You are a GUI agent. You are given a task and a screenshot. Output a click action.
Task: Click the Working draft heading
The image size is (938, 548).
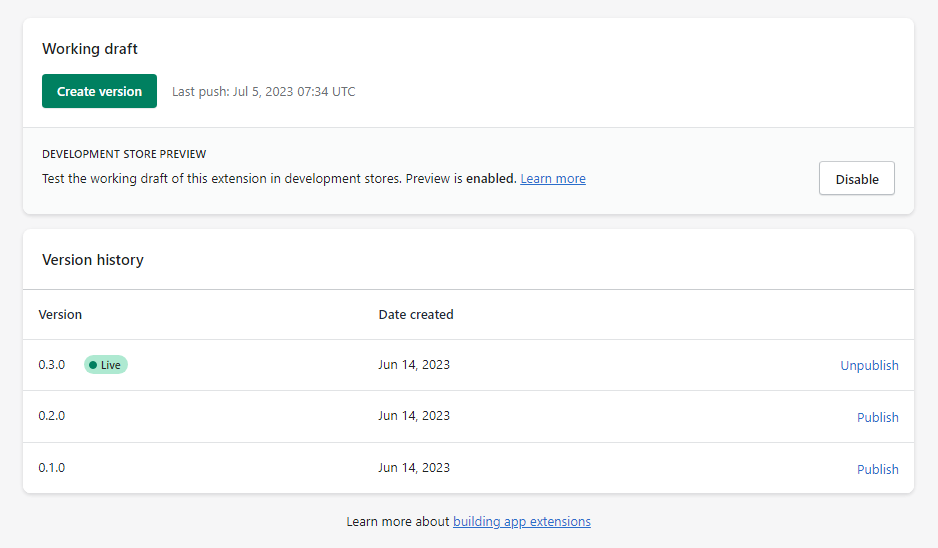[90, 49]
